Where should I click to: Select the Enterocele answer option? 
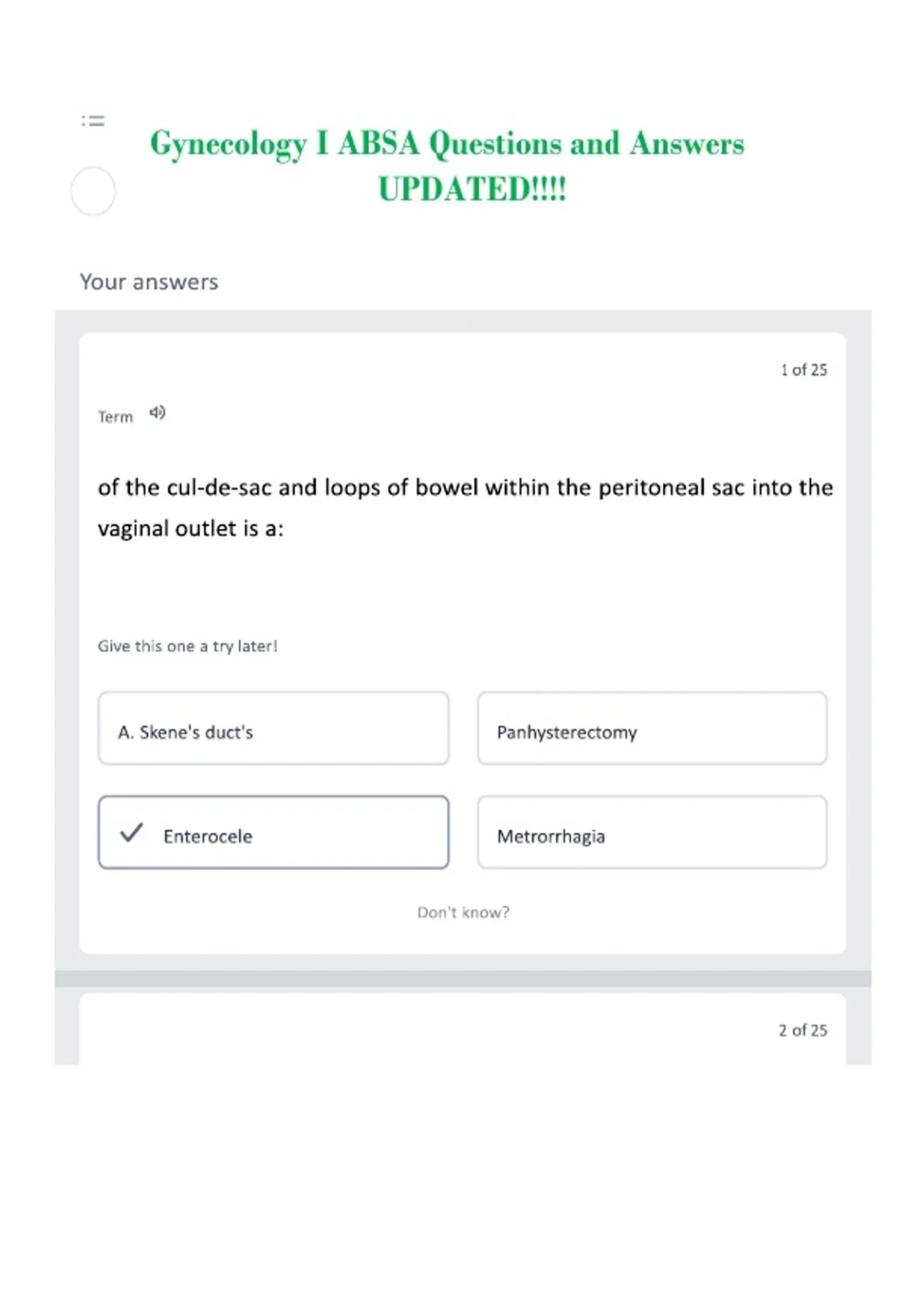pos(273,832)
